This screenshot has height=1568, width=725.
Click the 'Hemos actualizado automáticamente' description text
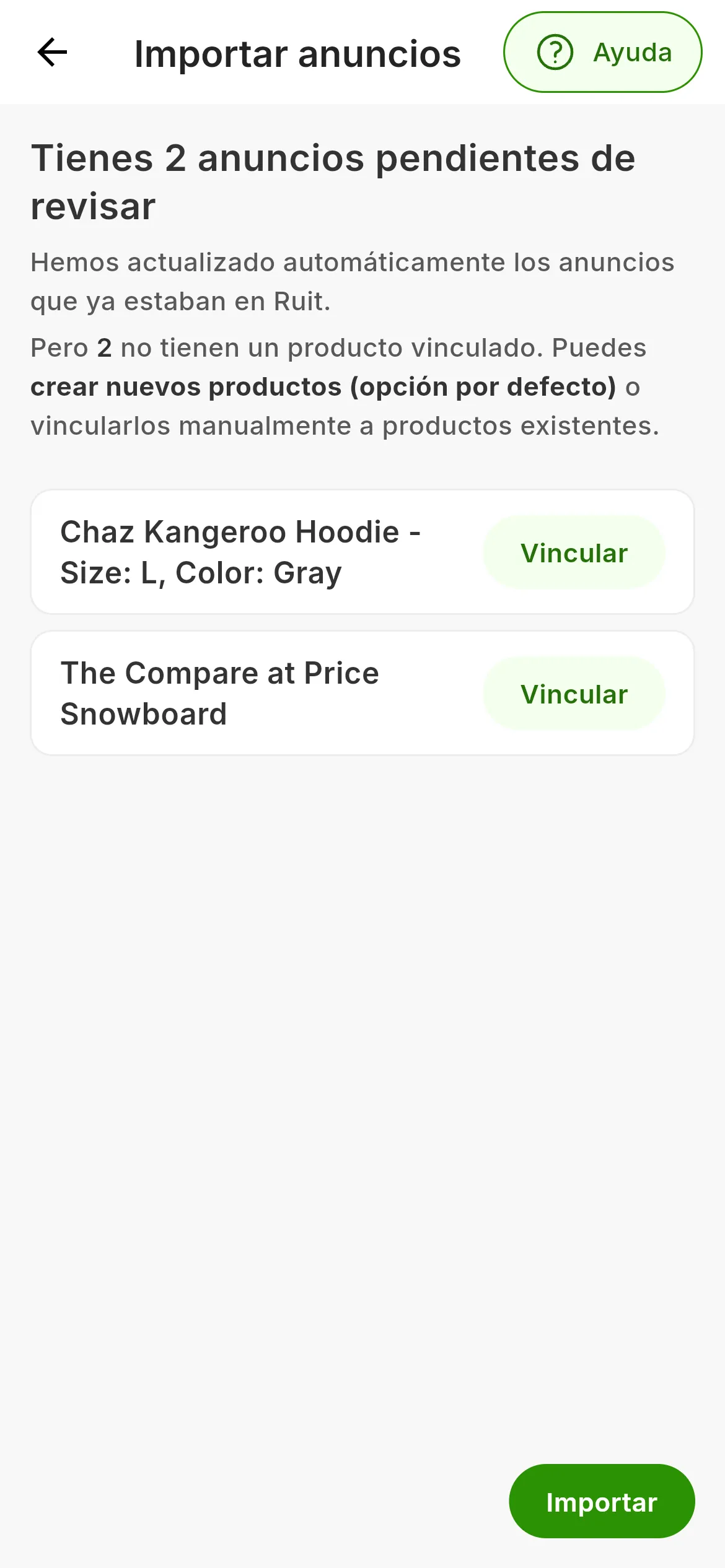pyautogui.click(x=352, y=282)
